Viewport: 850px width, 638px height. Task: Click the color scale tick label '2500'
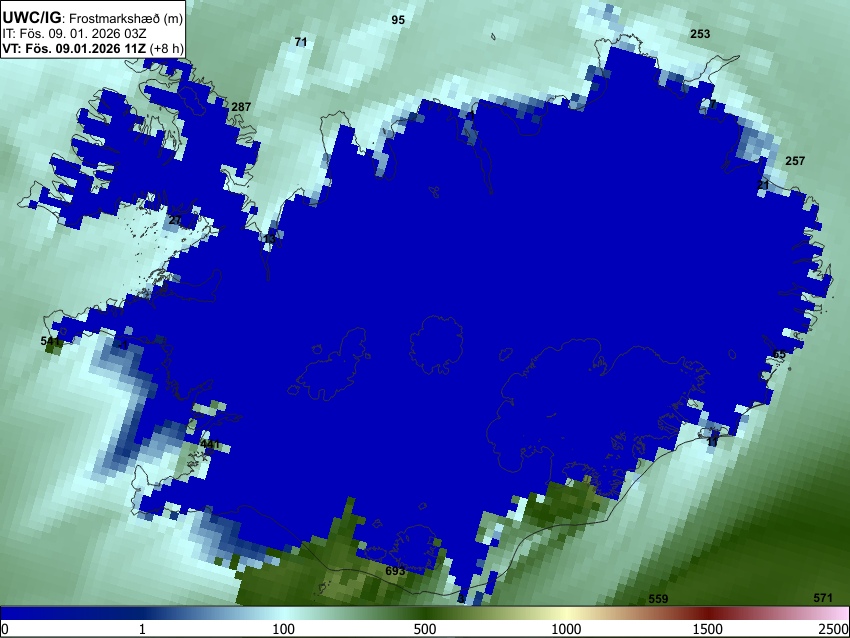click(x=834, y=629)
